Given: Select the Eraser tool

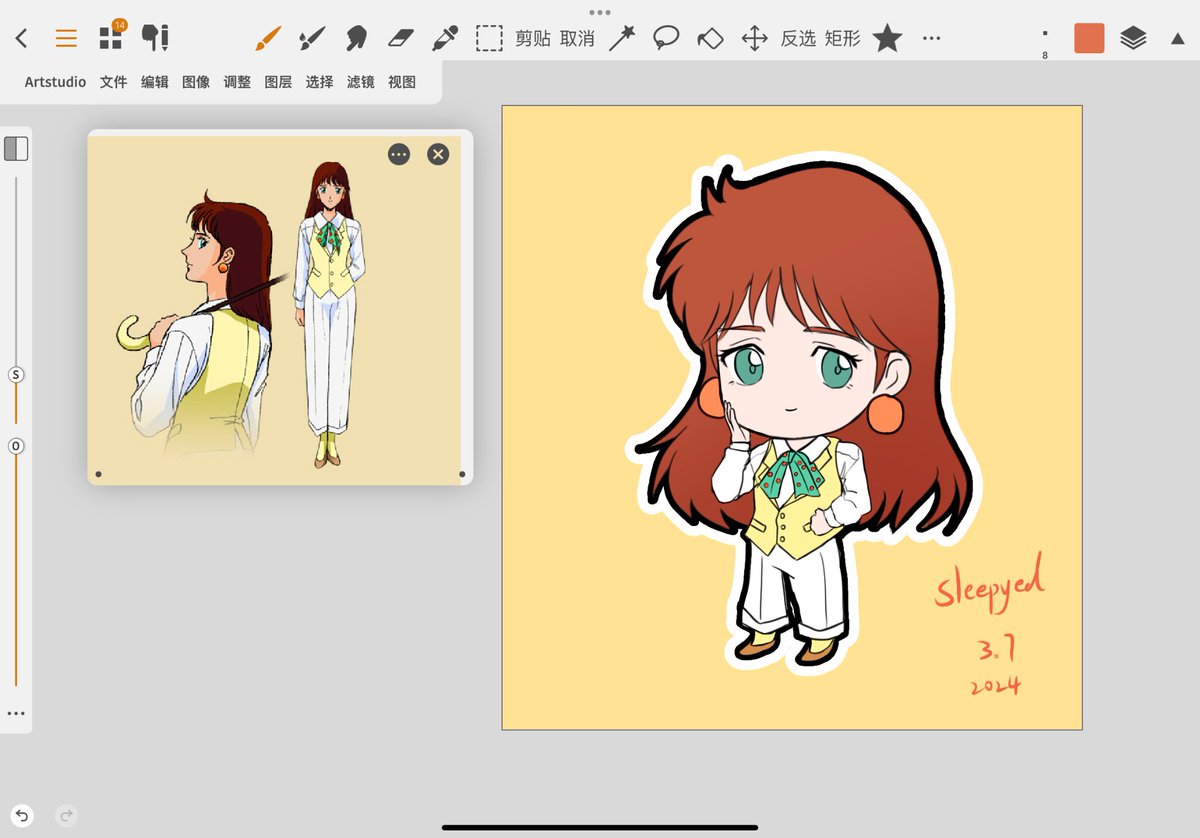Looking at the screenshot, I should (400, 39).
